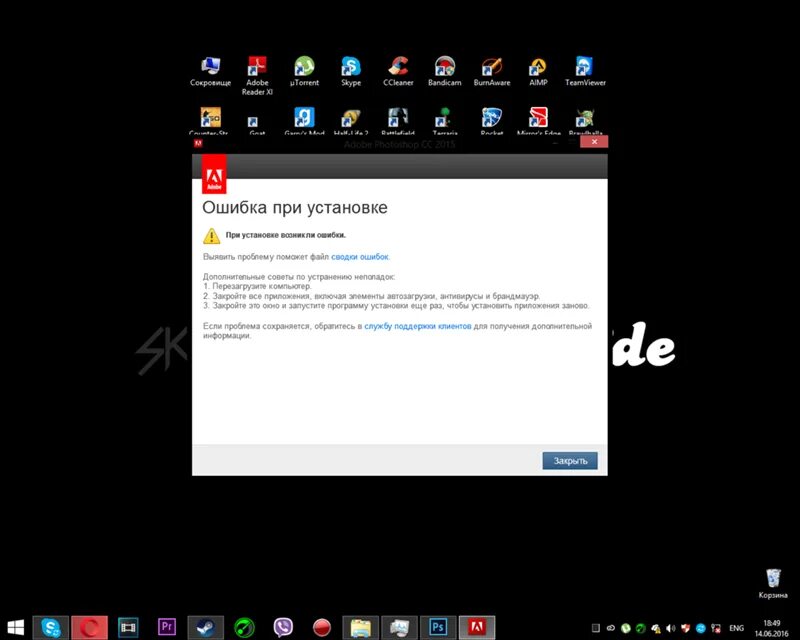
Task: Open Opera browser from the taskbar
Action: pyautogui.click(x=90, y=627)
